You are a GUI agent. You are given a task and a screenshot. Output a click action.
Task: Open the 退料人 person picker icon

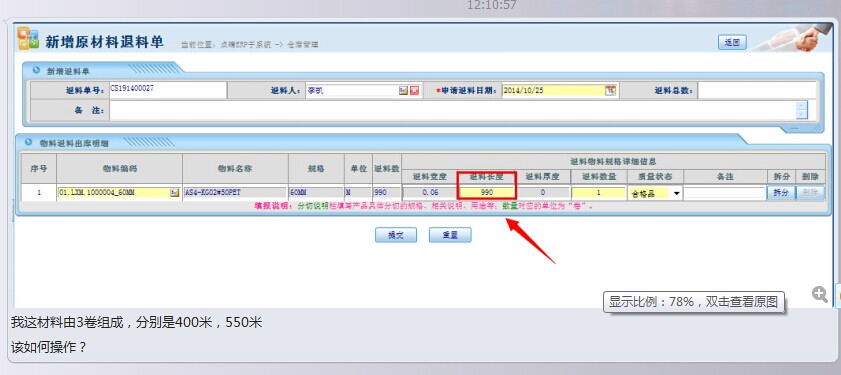[x=403, y=91]
